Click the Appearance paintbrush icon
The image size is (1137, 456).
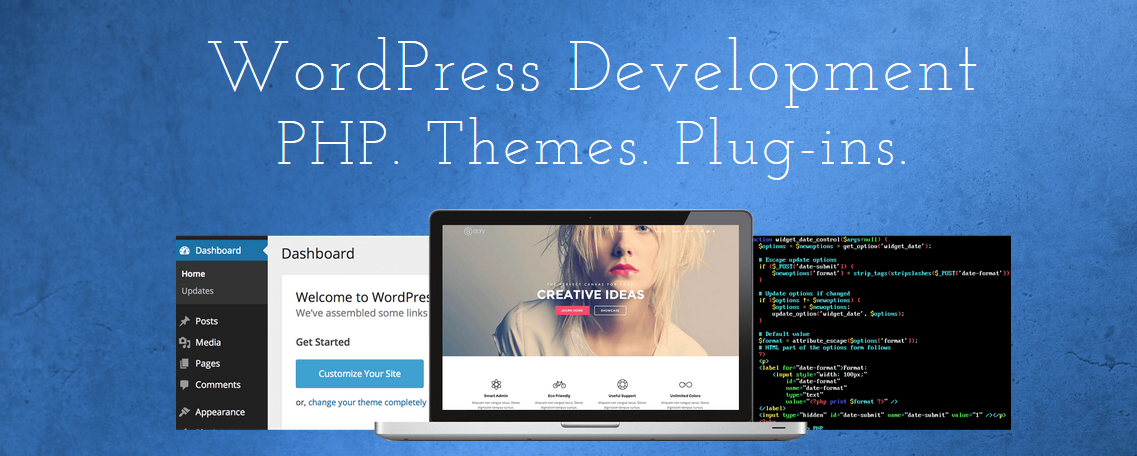click(x=184, y=412)
